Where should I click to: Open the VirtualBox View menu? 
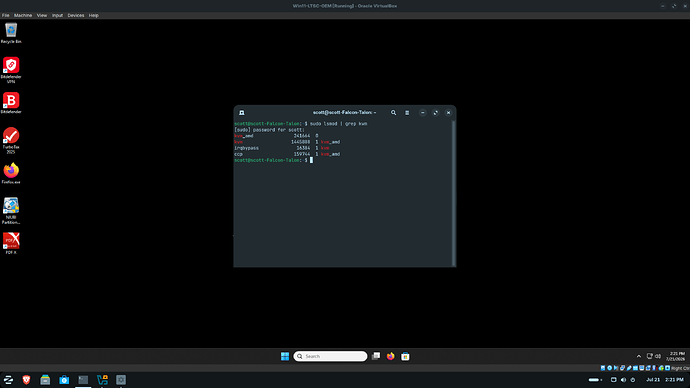[42, 15]
